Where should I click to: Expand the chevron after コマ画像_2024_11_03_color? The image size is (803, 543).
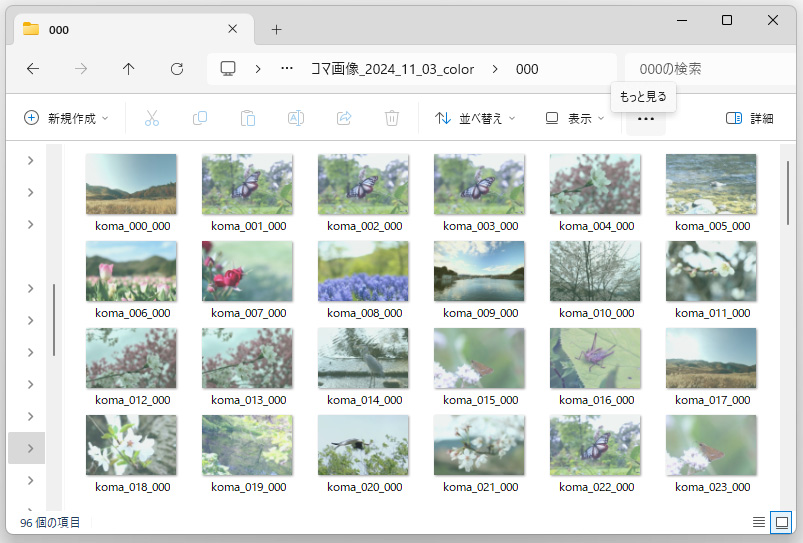coord(495,69)
